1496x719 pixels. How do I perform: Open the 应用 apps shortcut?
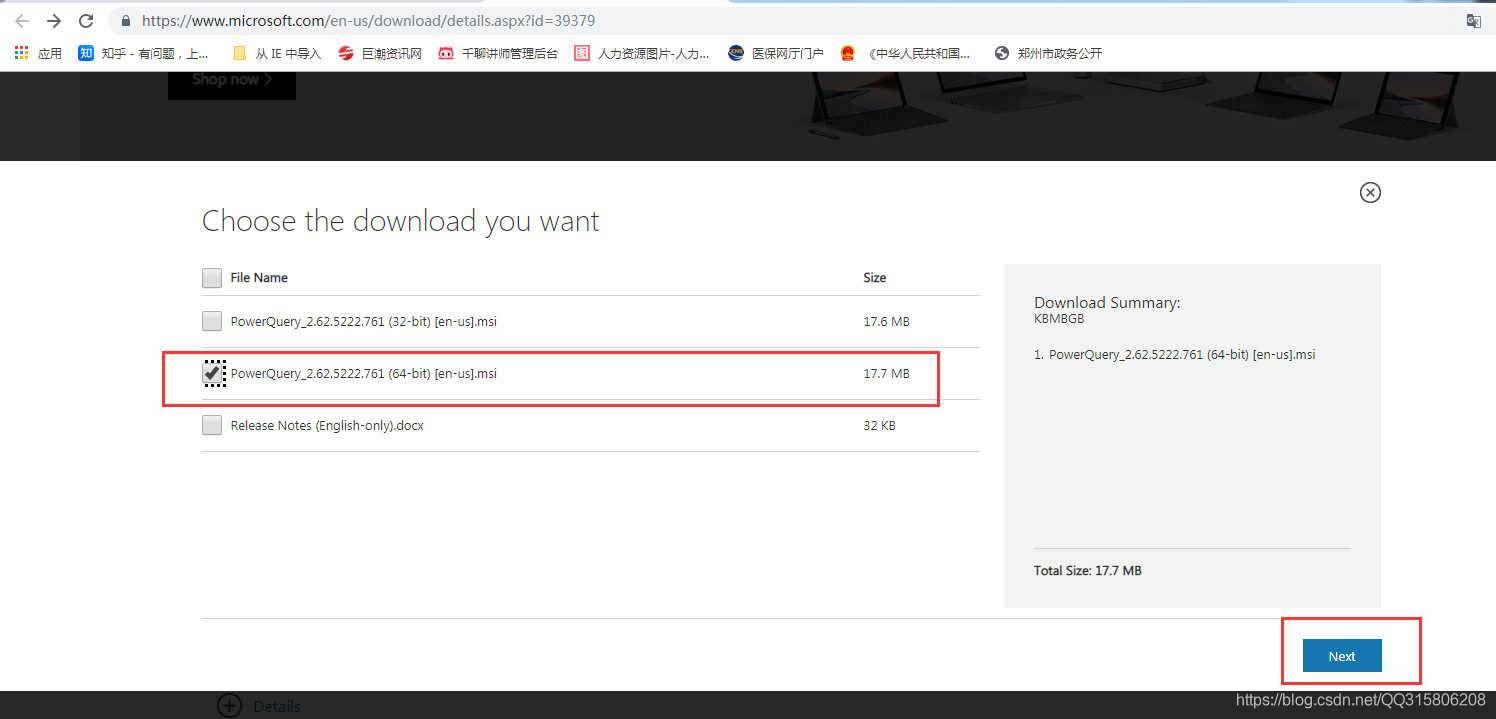38,53
